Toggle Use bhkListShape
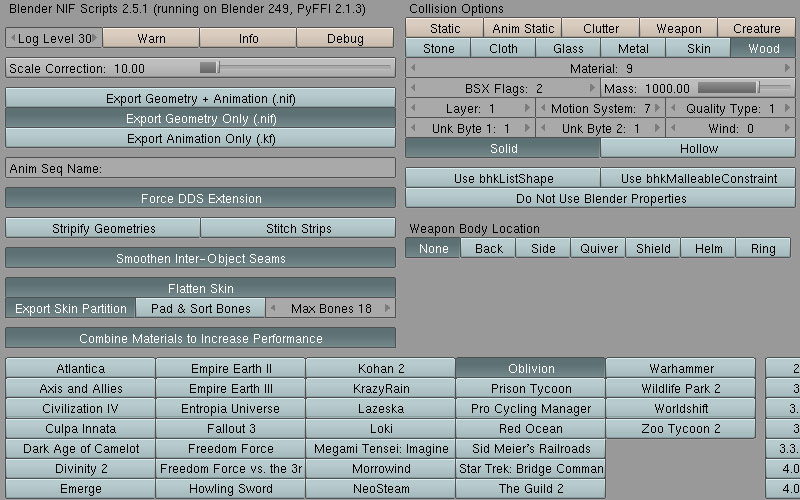This screenshot has height=500, width=800. point(503,179)
